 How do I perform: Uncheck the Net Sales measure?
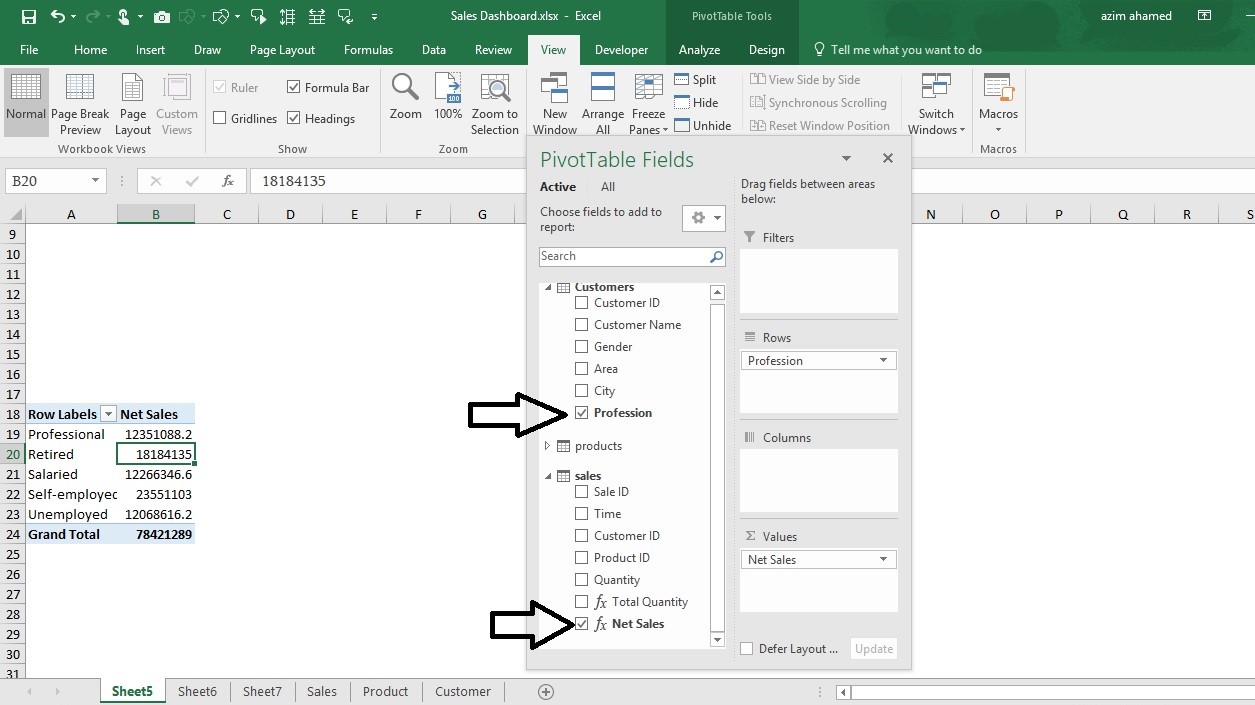tap(581, 624)
